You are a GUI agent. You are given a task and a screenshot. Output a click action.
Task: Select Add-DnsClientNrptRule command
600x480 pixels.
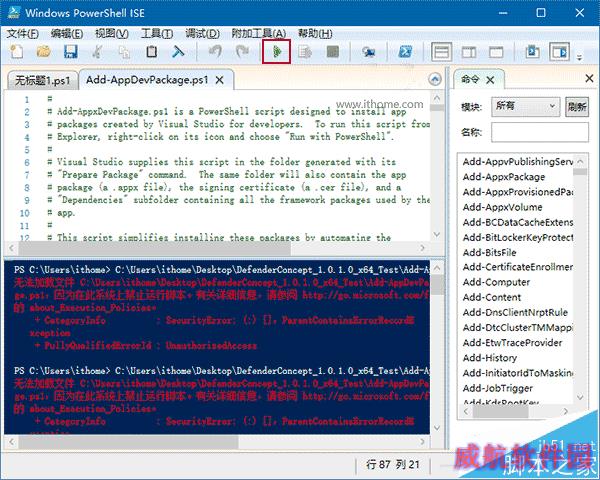(x=515, y=312)
